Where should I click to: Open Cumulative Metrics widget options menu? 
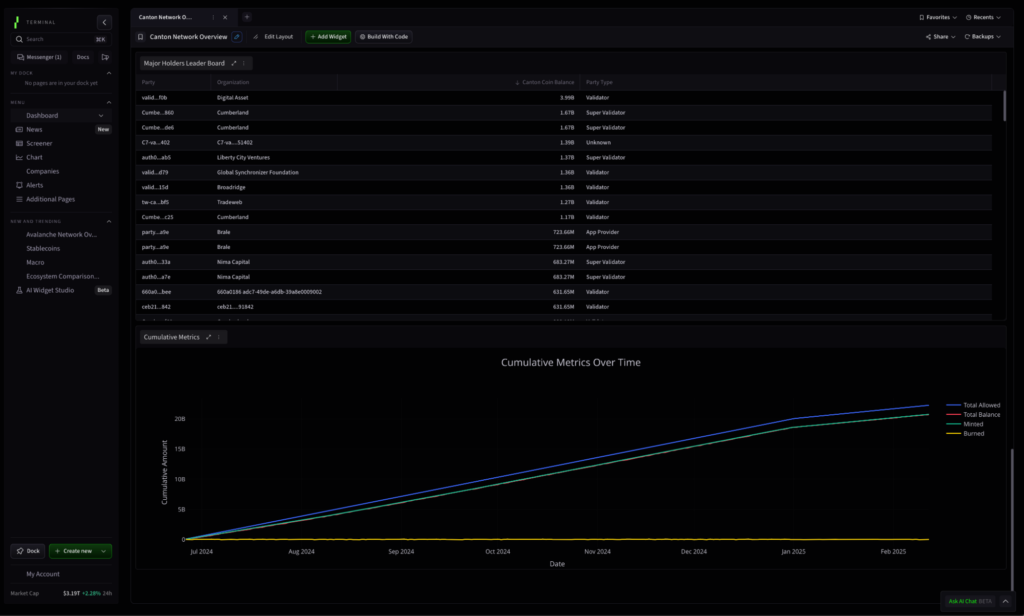click(x=219, y=337)
